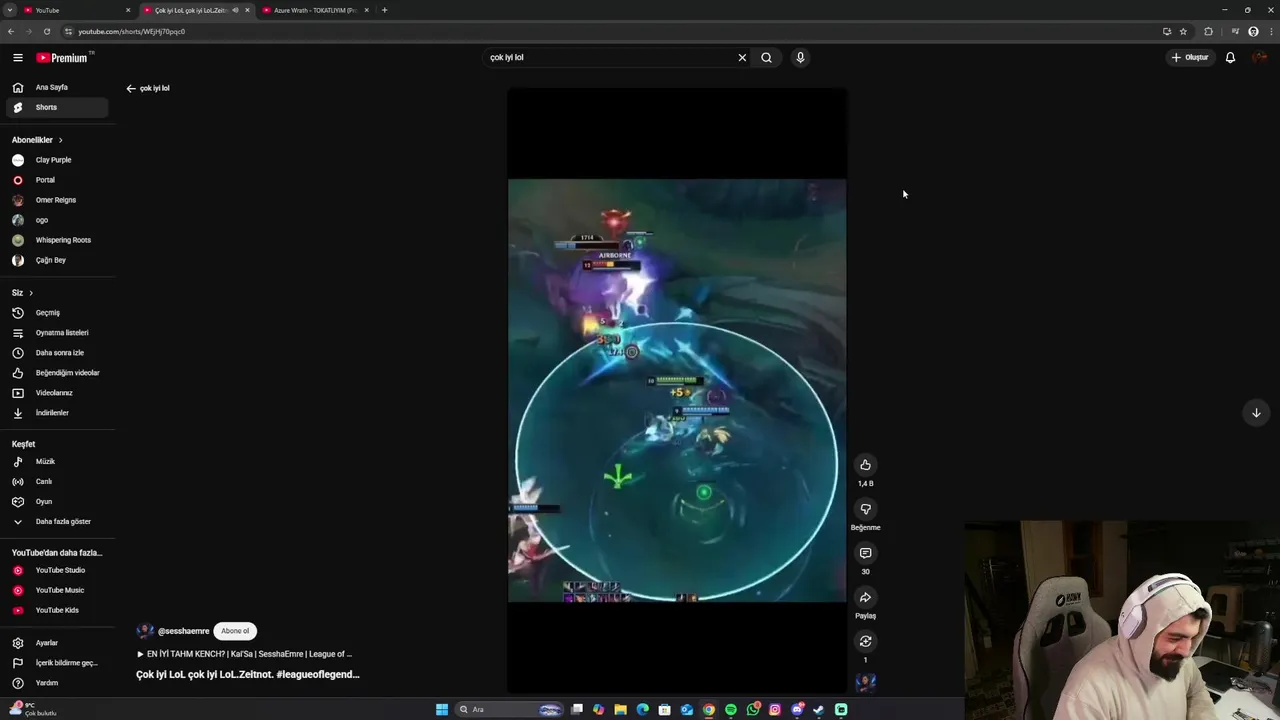Open Chrome extensions puzzle icon

coord(1208,31)
